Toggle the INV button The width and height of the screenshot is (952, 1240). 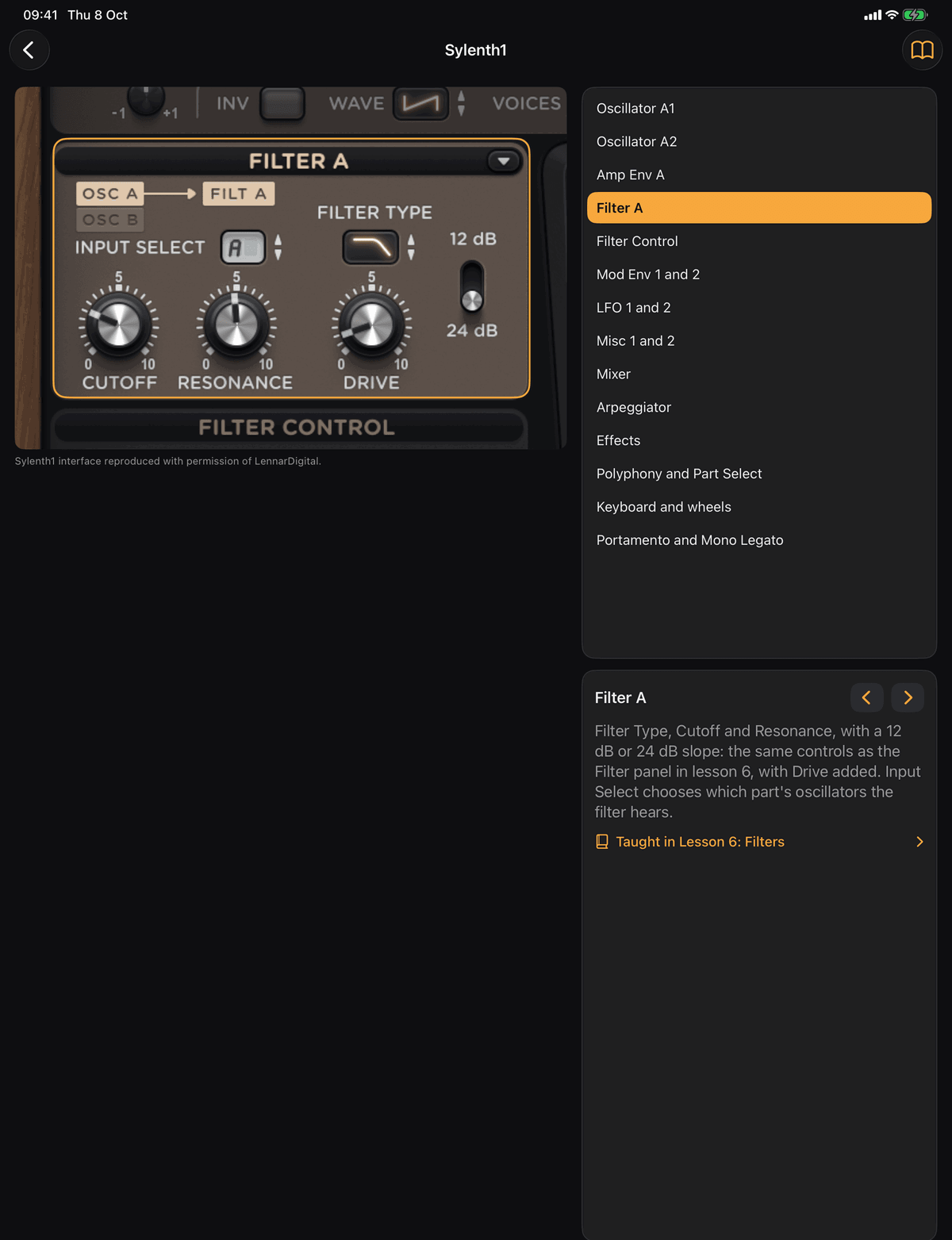(282, 104)
